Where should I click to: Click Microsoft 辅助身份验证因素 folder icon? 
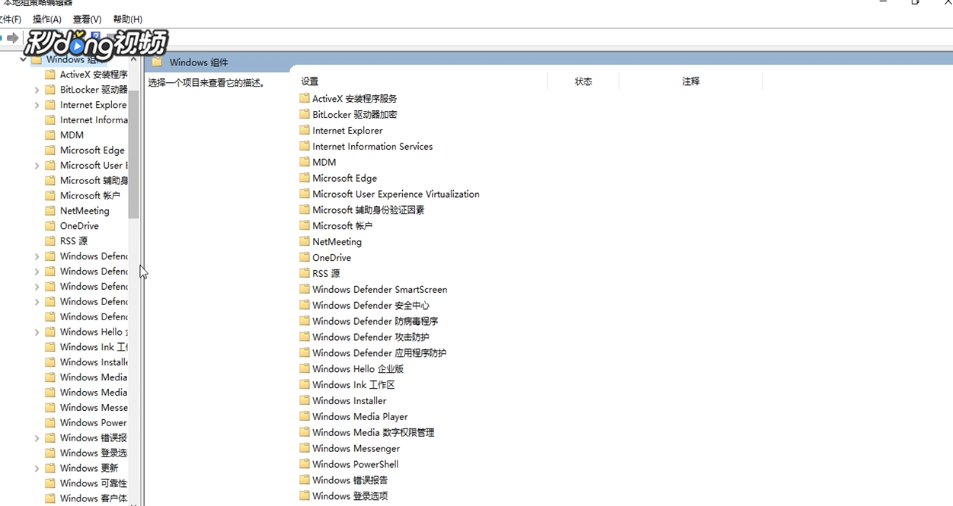click(x=304, y=209)
